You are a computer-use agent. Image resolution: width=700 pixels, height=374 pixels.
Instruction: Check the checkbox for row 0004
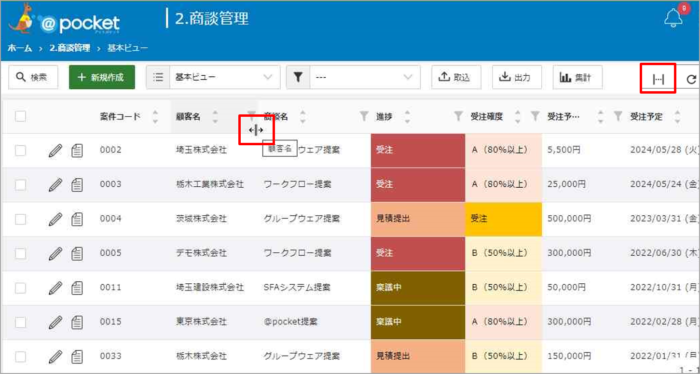pyautogui.click(x=21, y=219)
